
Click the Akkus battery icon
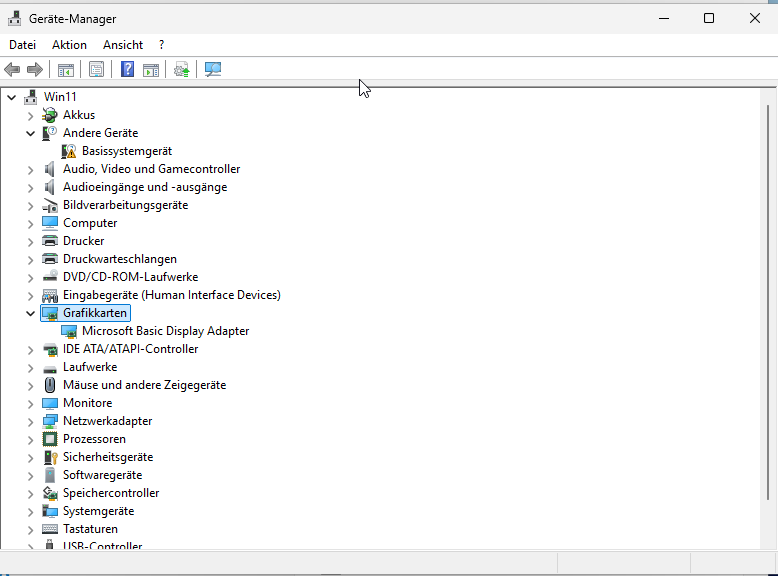50,115
